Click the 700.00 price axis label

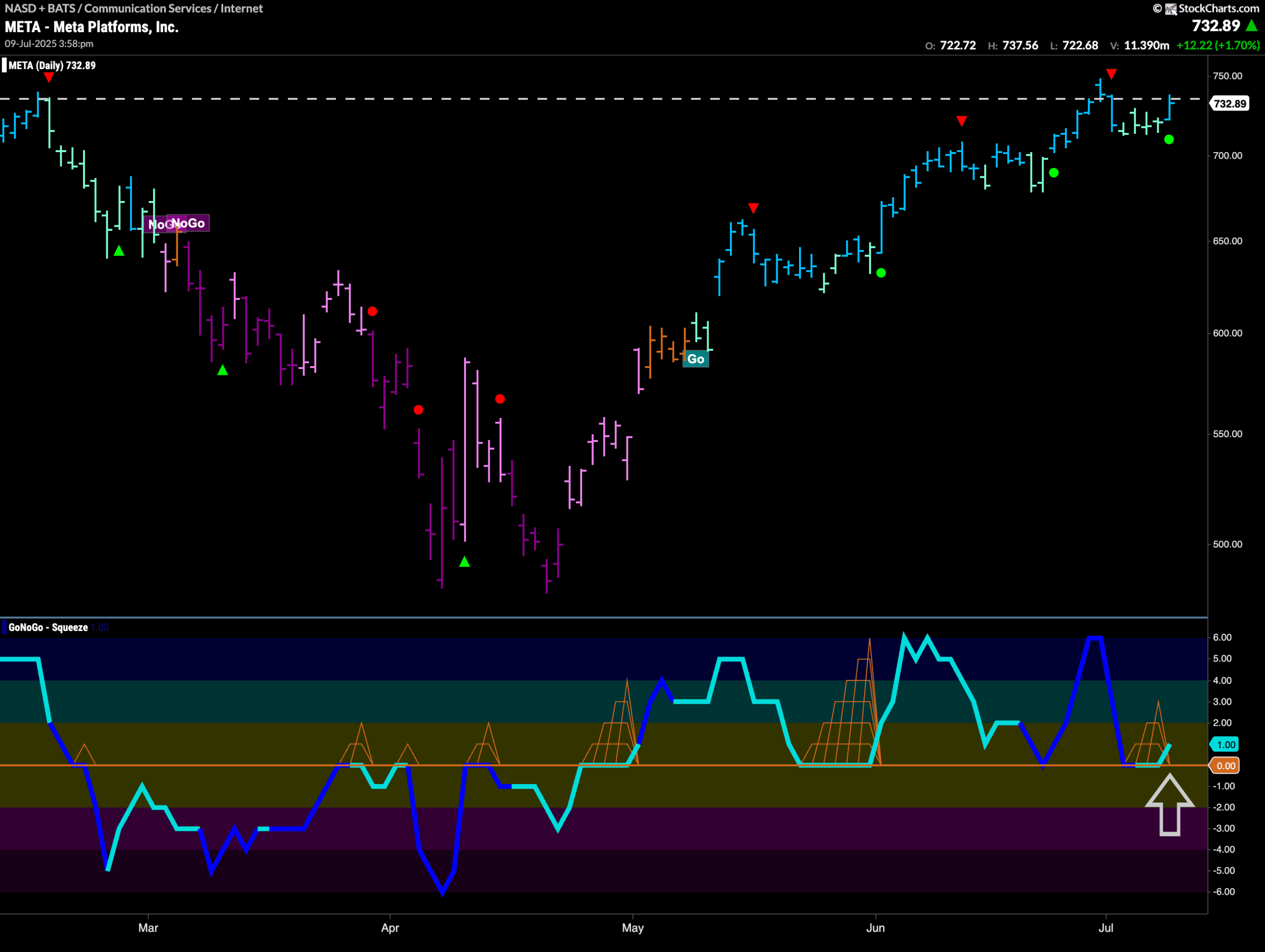click(x=1227, y=156)
